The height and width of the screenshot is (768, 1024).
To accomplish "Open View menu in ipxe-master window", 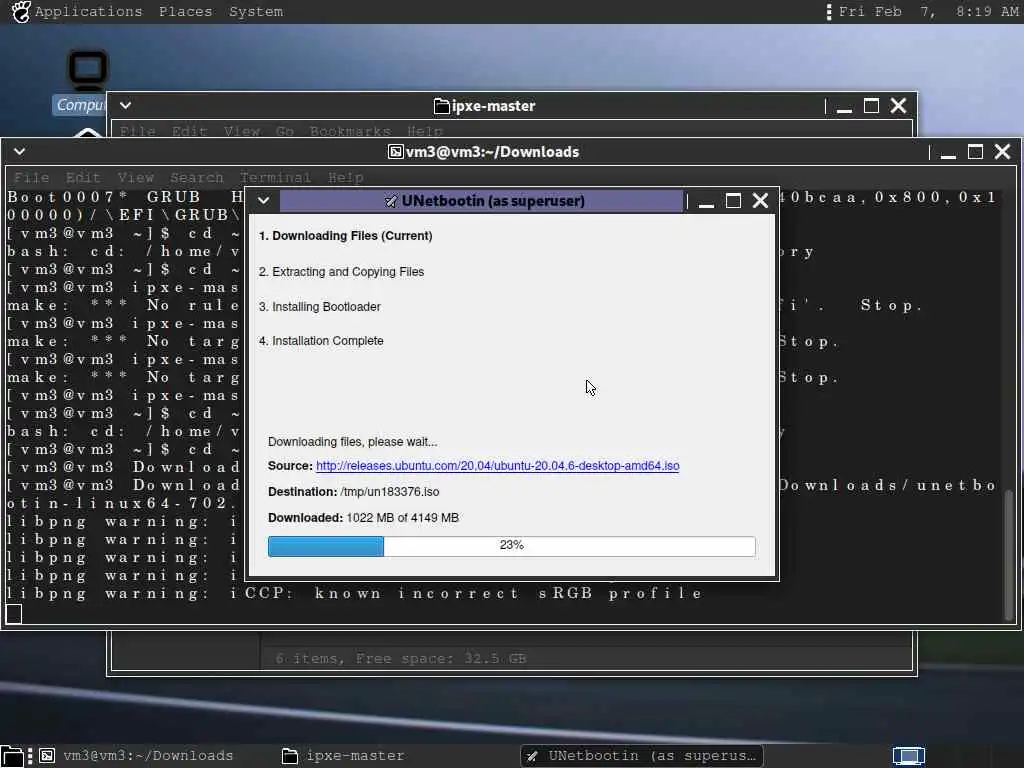I will 242,131.
